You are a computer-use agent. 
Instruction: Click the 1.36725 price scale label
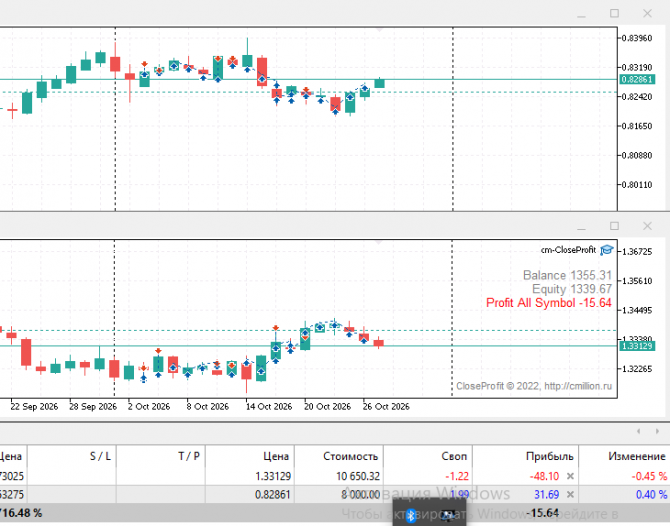[x=637, y=252]
